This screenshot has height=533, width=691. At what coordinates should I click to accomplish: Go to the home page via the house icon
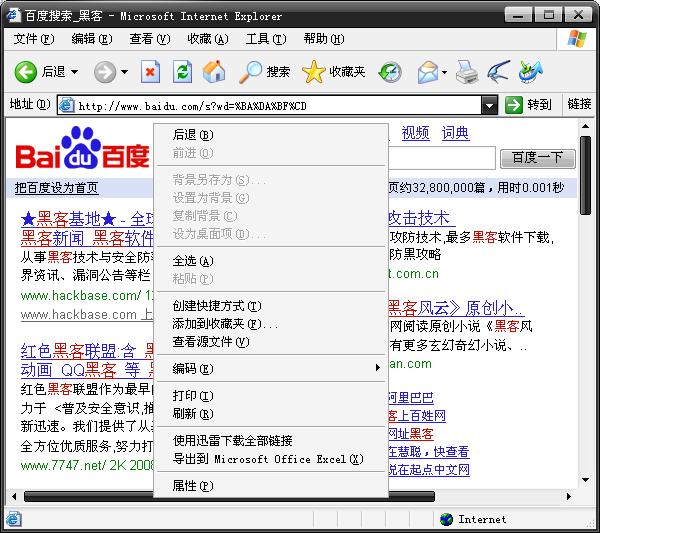pyautogui.click(x=214, y=72)
